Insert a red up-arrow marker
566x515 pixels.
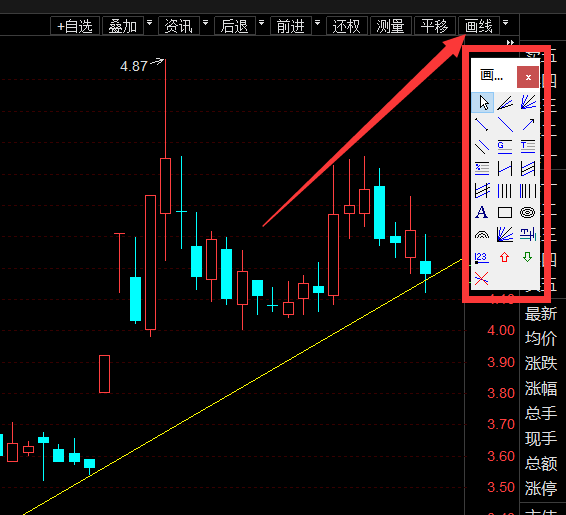pos(504,257)
